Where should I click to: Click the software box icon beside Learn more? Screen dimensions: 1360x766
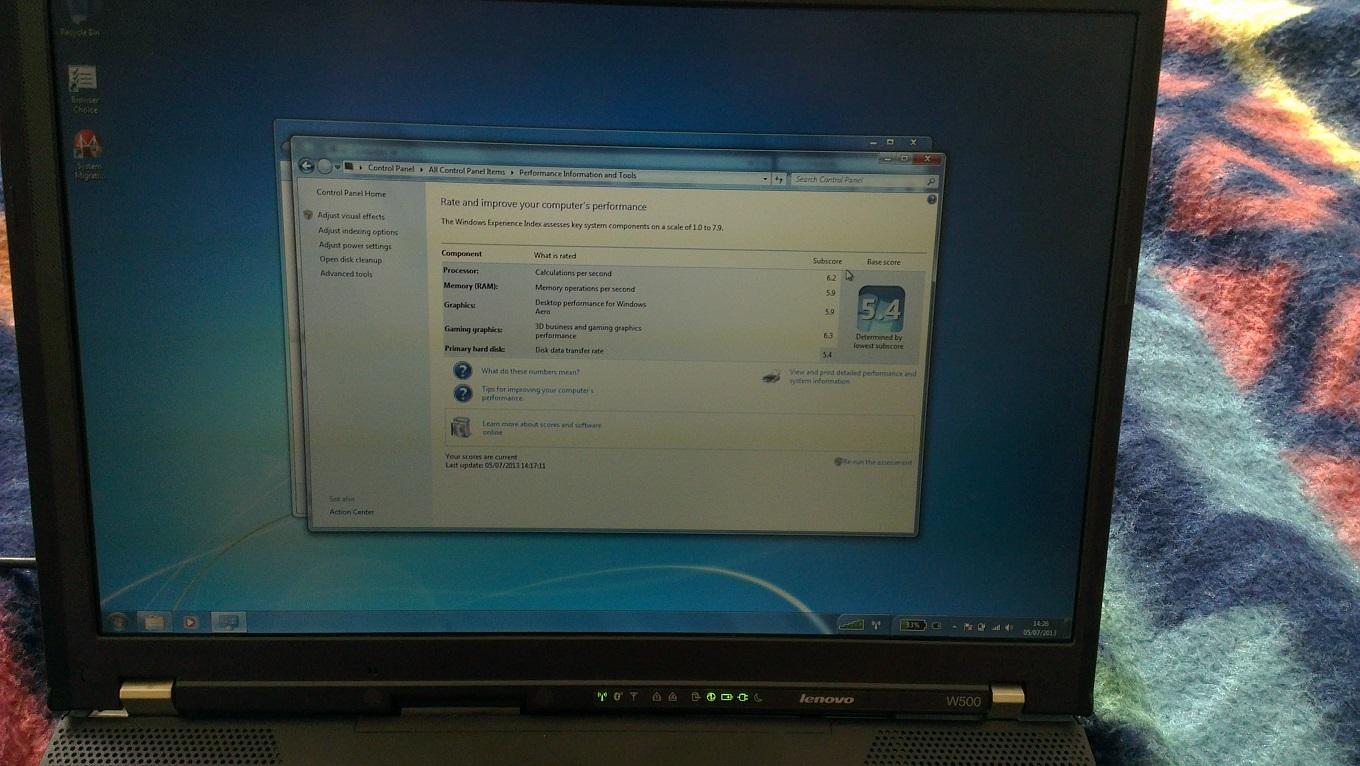(460, 427)
